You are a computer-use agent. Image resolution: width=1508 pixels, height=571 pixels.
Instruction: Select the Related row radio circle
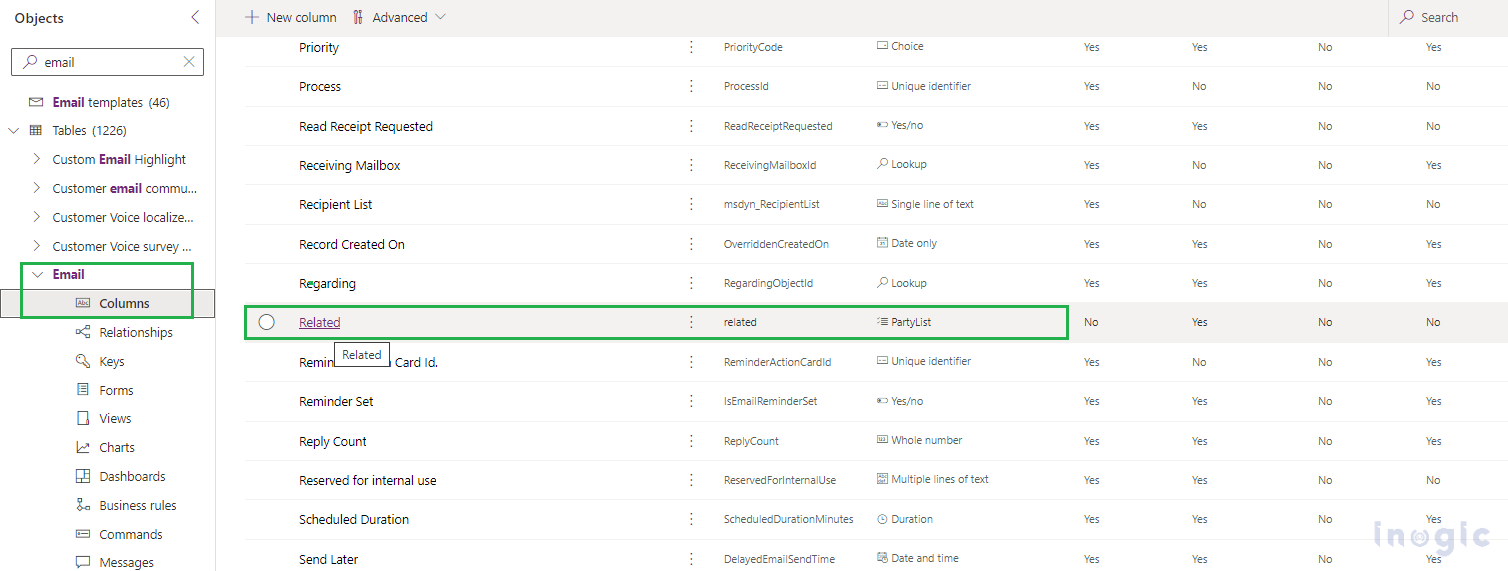tap(266, 322)
